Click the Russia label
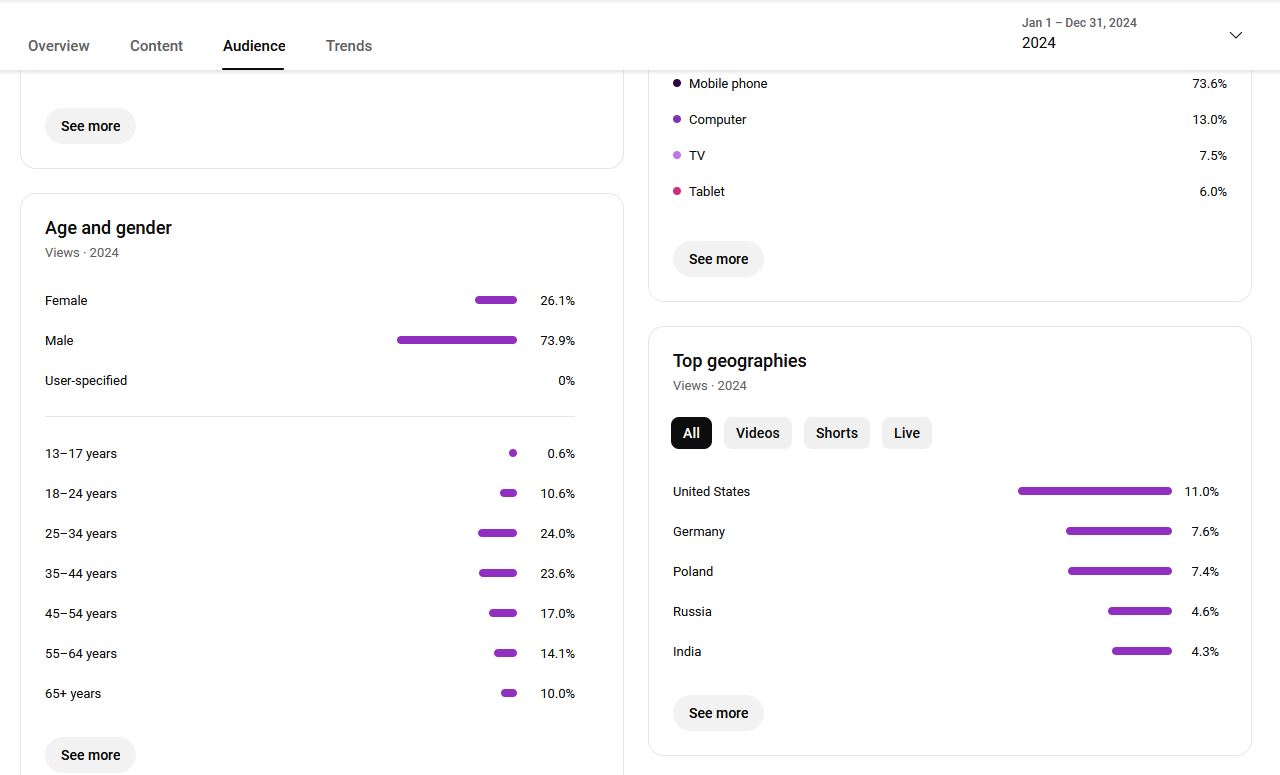The width and height of the screenshot is (1280, 775). (692, 612)
